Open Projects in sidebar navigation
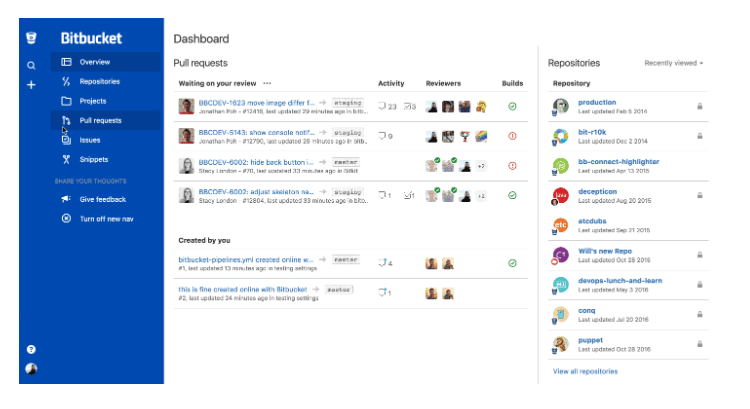 [93, 101]
